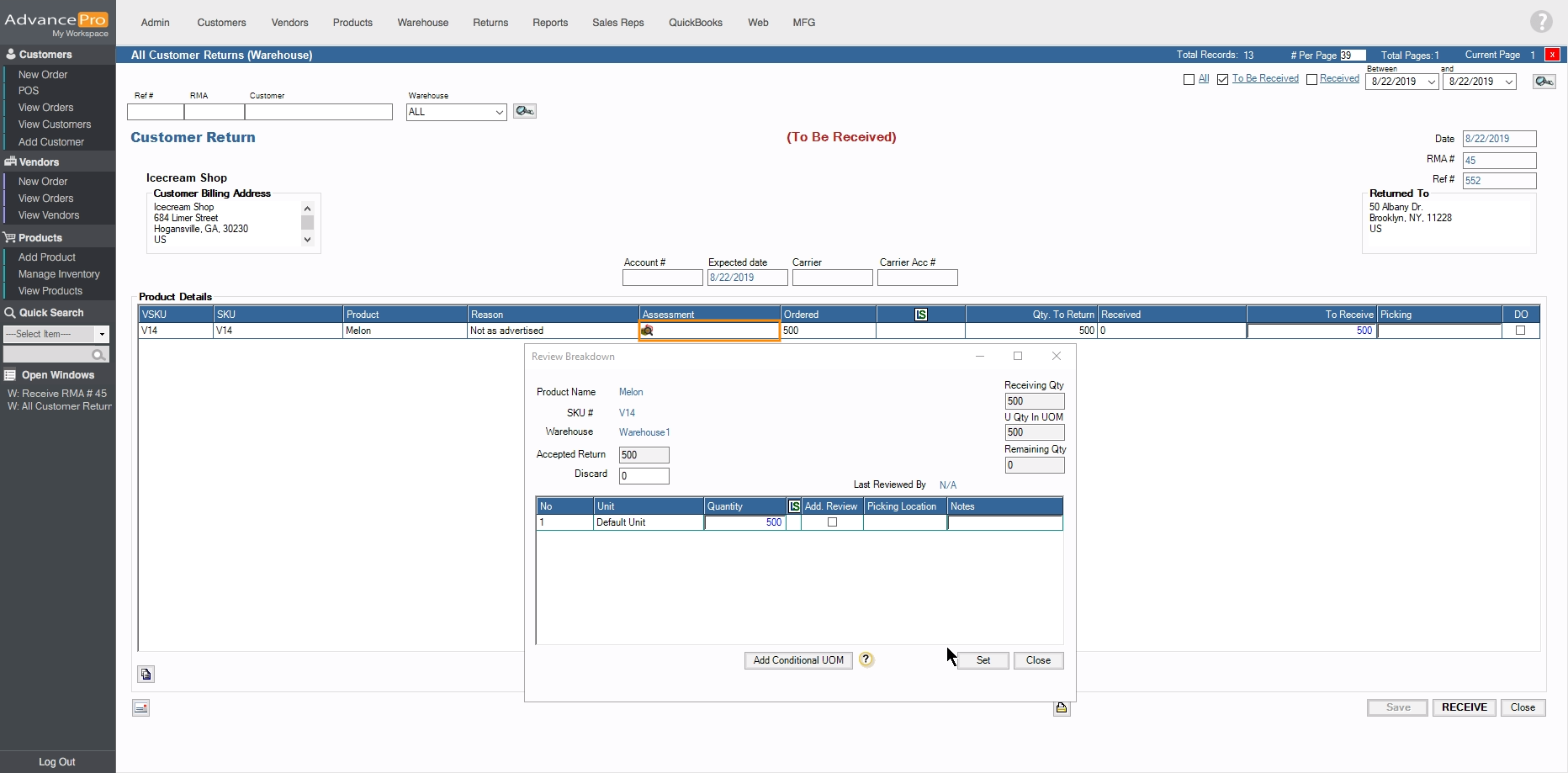This screenshot has height=773, width=1568.
Task: Click the help icon beside Add Conditional UOM
Action: (x=866, y=660)
